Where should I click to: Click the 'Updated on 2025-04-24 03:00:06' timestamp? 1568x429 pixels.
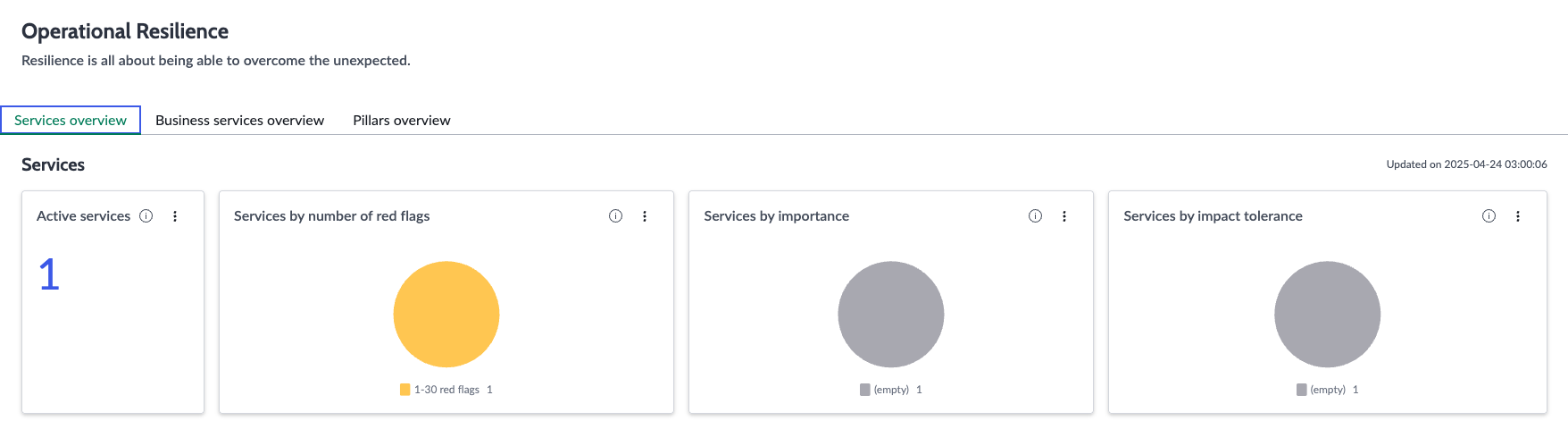(1467, 164)
